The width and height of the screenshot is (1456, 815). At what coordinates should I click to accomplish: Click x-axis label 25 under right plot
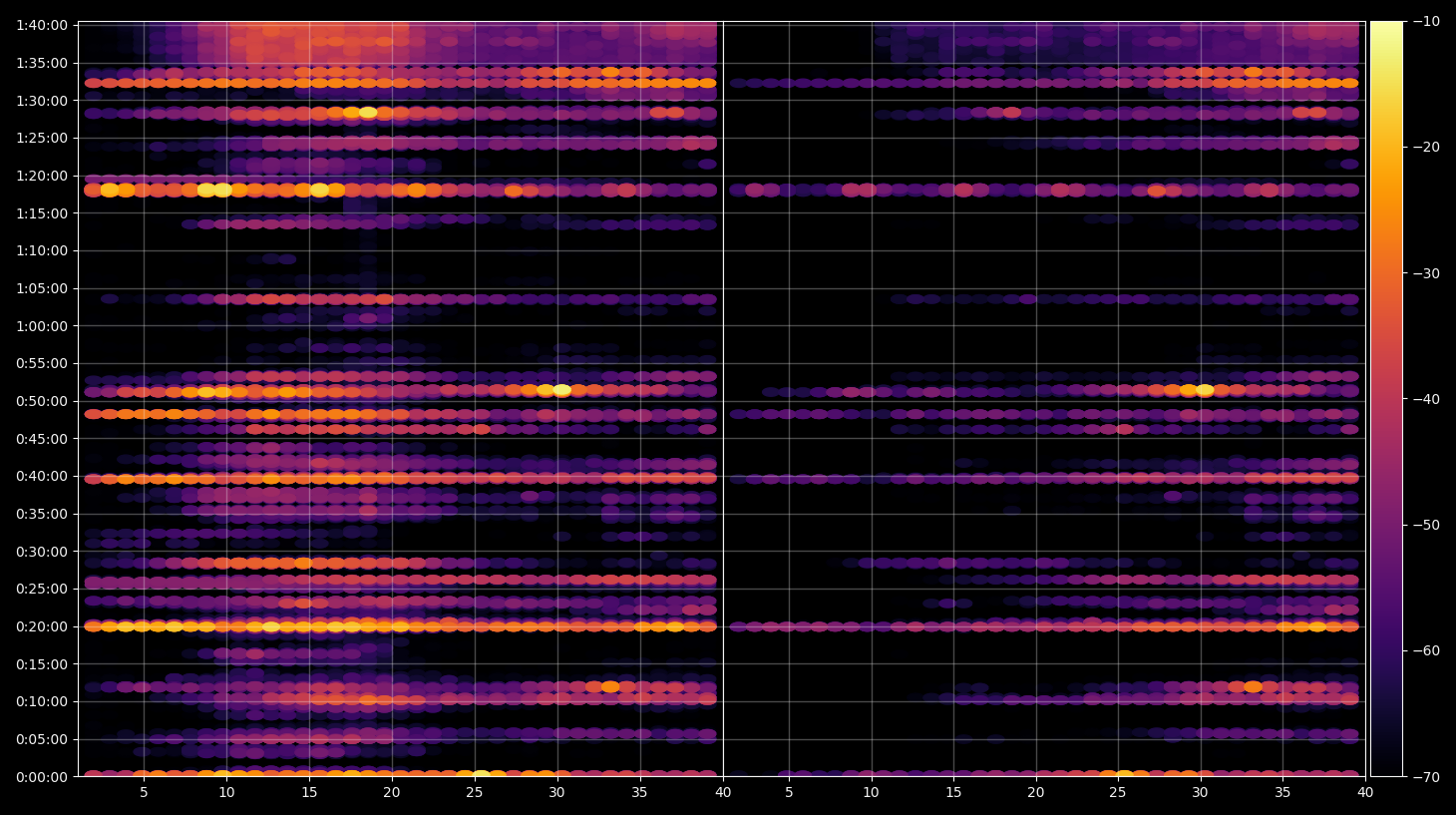coord(1118,793)
